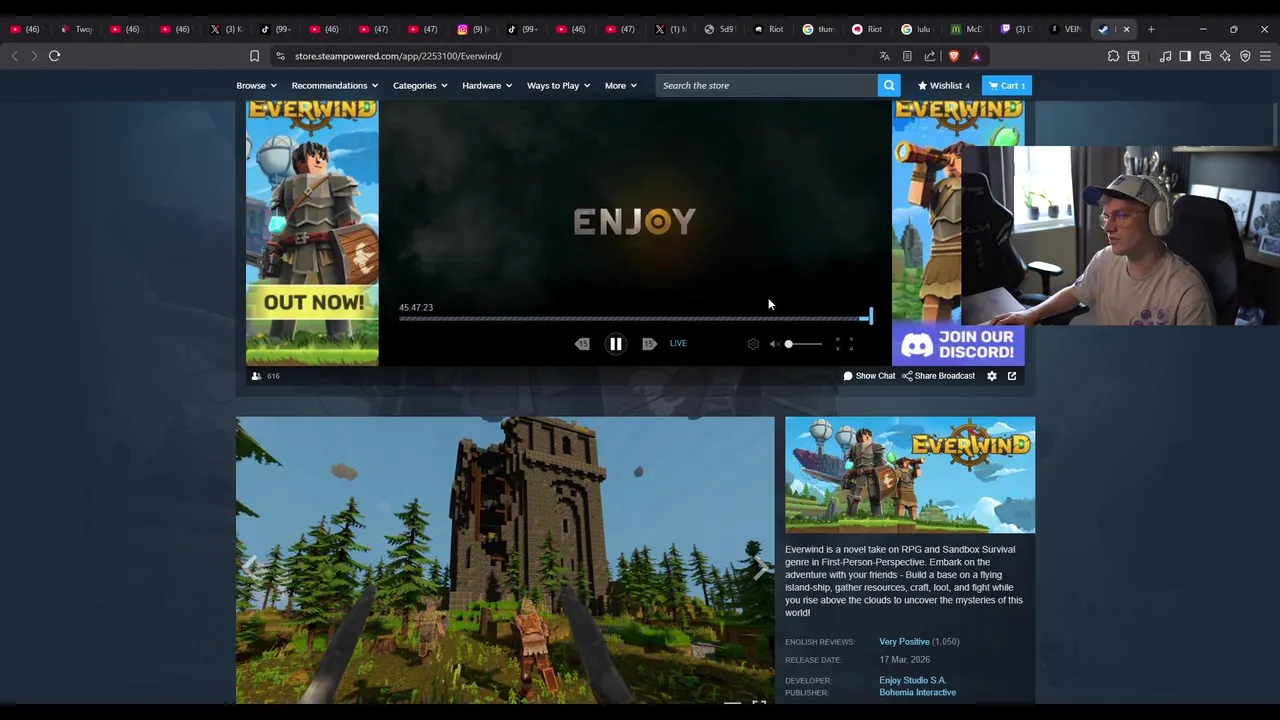The width and height of the screenshot is (1280, 720).
Task: Skip back 15 seconds in broadcast
Action: pos(582,344)
